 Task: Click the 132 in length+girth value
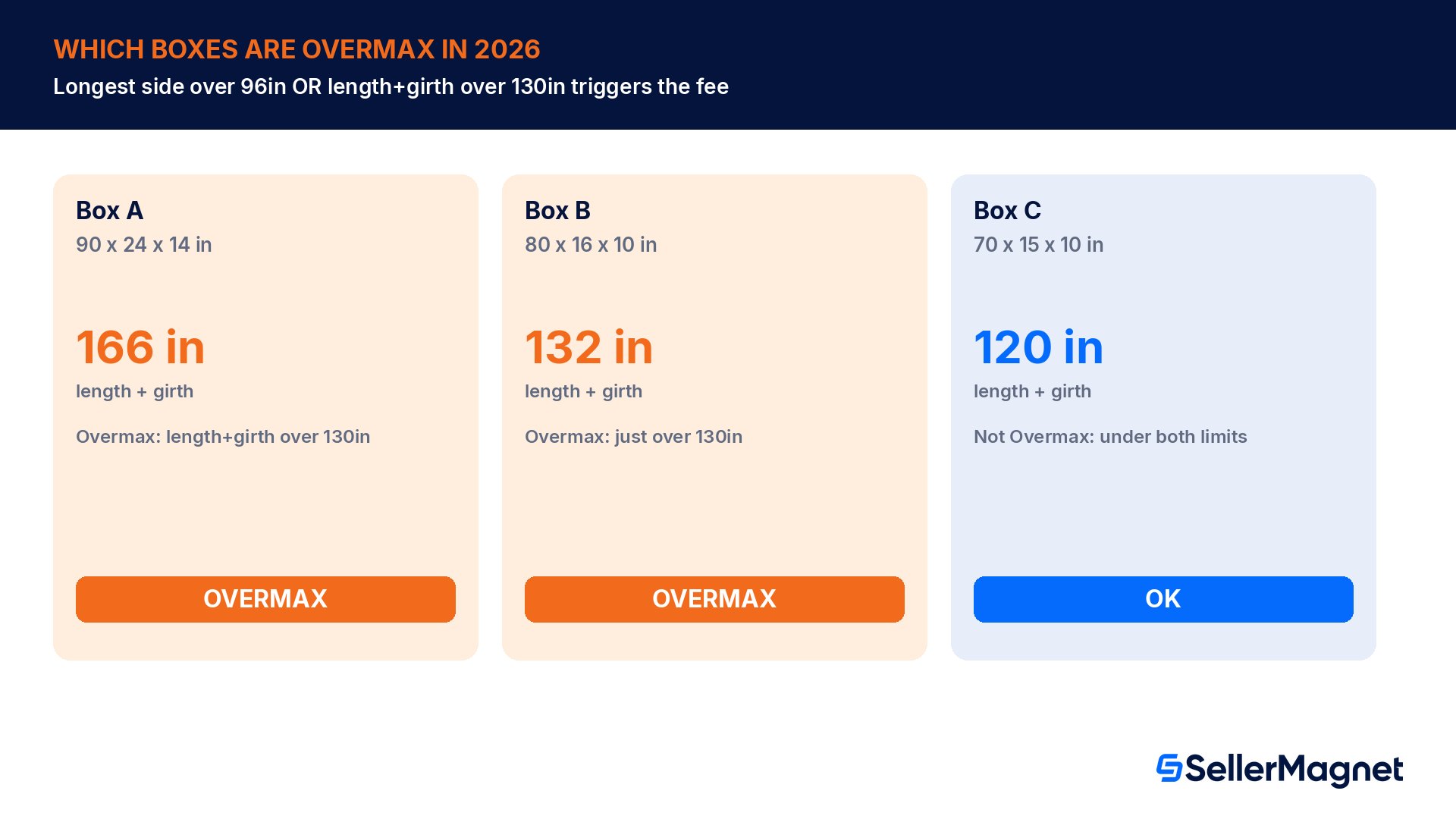point(588,347)
